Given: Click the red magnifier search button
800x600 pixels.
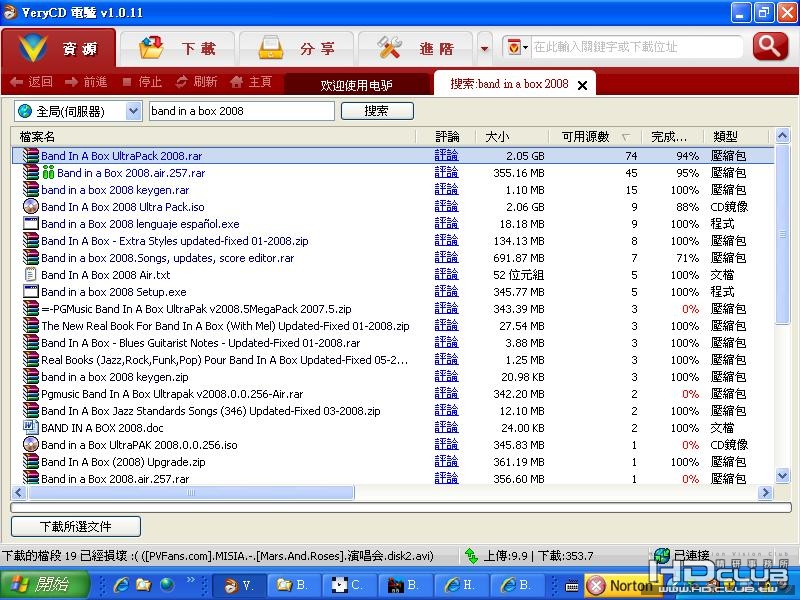Looking at the screenshot, I should click(x=770, y=47).
